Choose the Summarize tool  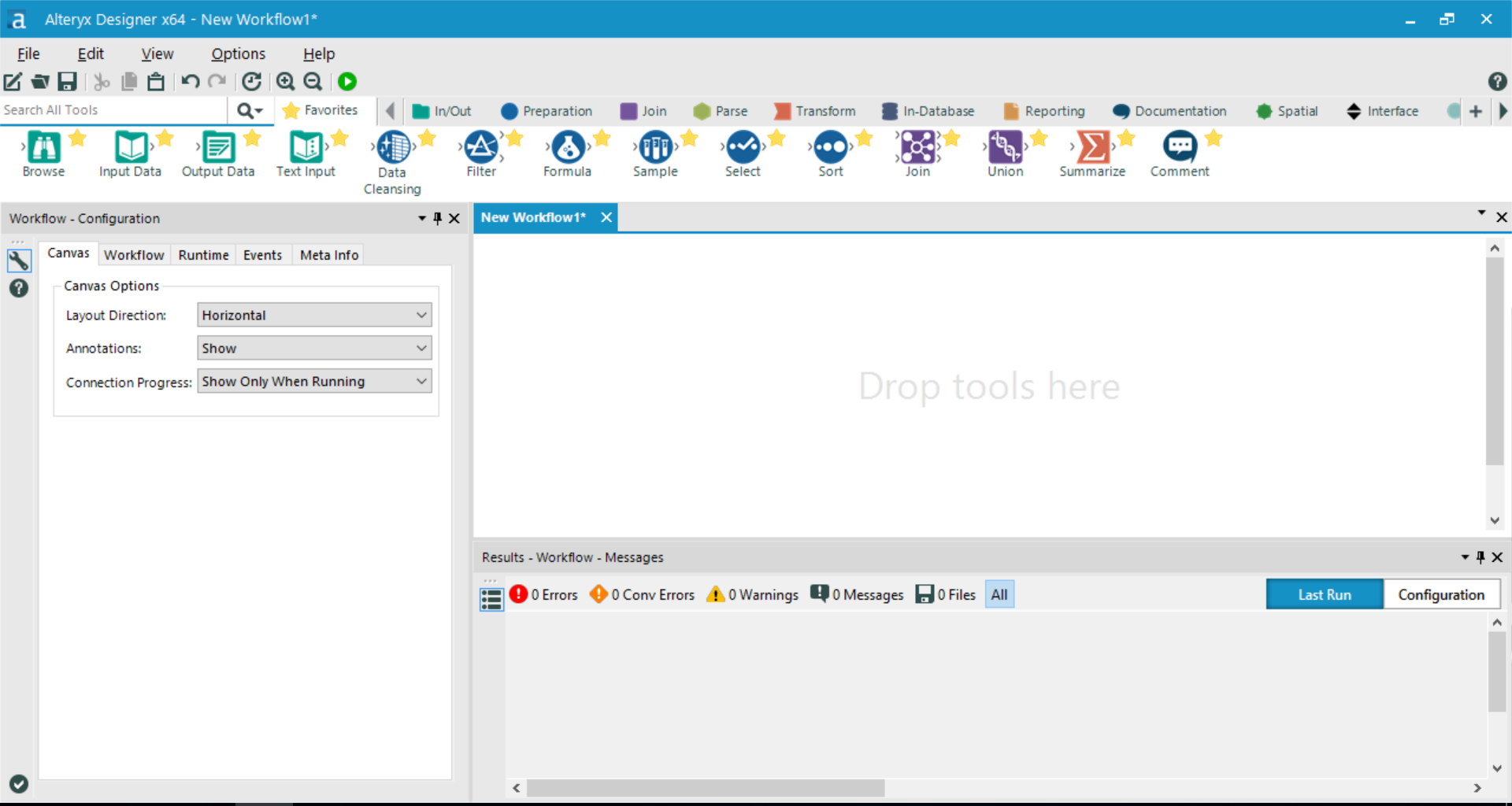(1093, 147)
